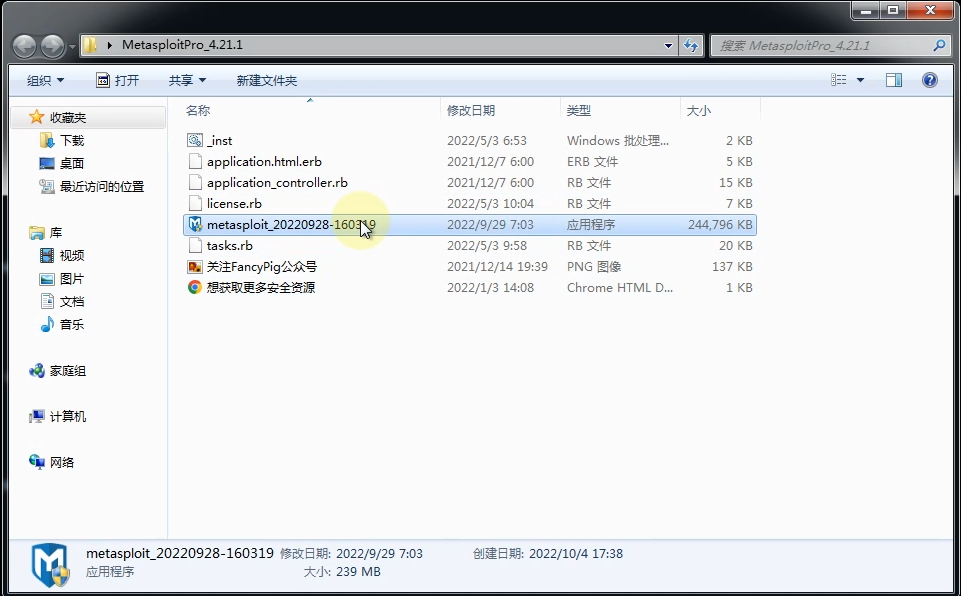This screenshot has height=596, width=961.
Task: Open the 文档 library
Action: 72,301
